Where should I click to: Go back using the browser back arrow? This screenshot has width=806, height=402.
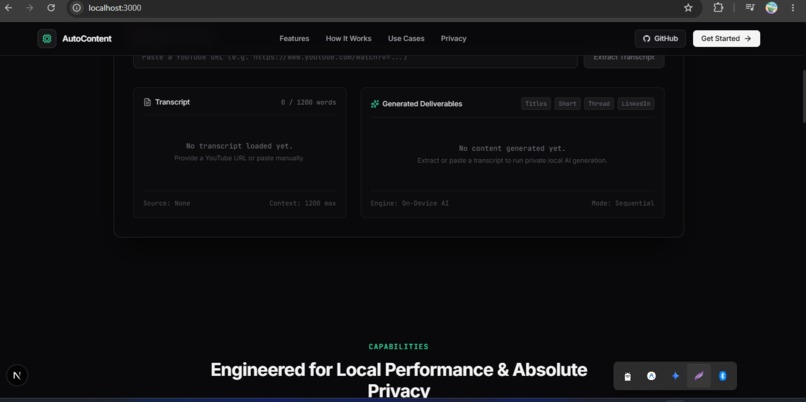click(8, 8)
